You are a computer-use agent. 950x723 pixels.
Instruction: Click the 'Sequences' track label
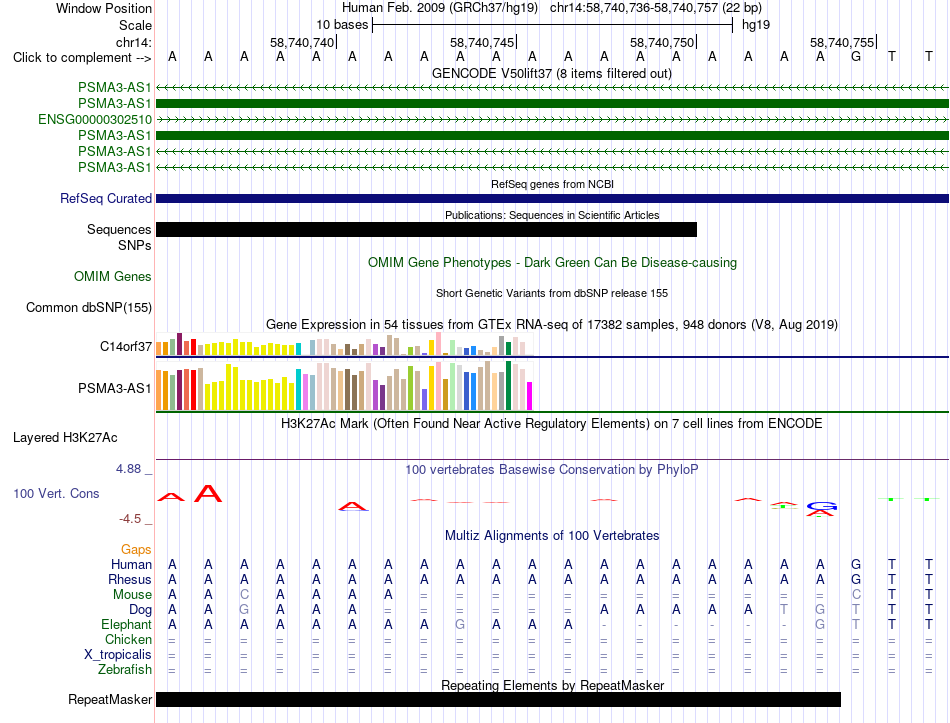119,229
